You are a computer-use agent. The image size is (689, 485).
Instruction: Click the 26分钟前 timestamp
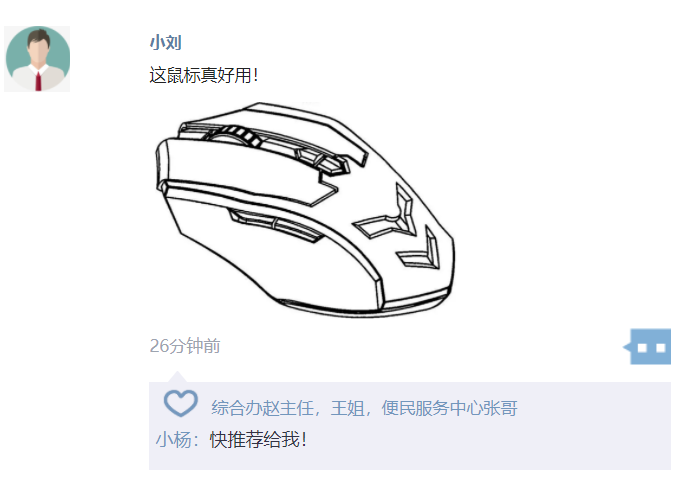pos(185,346)
